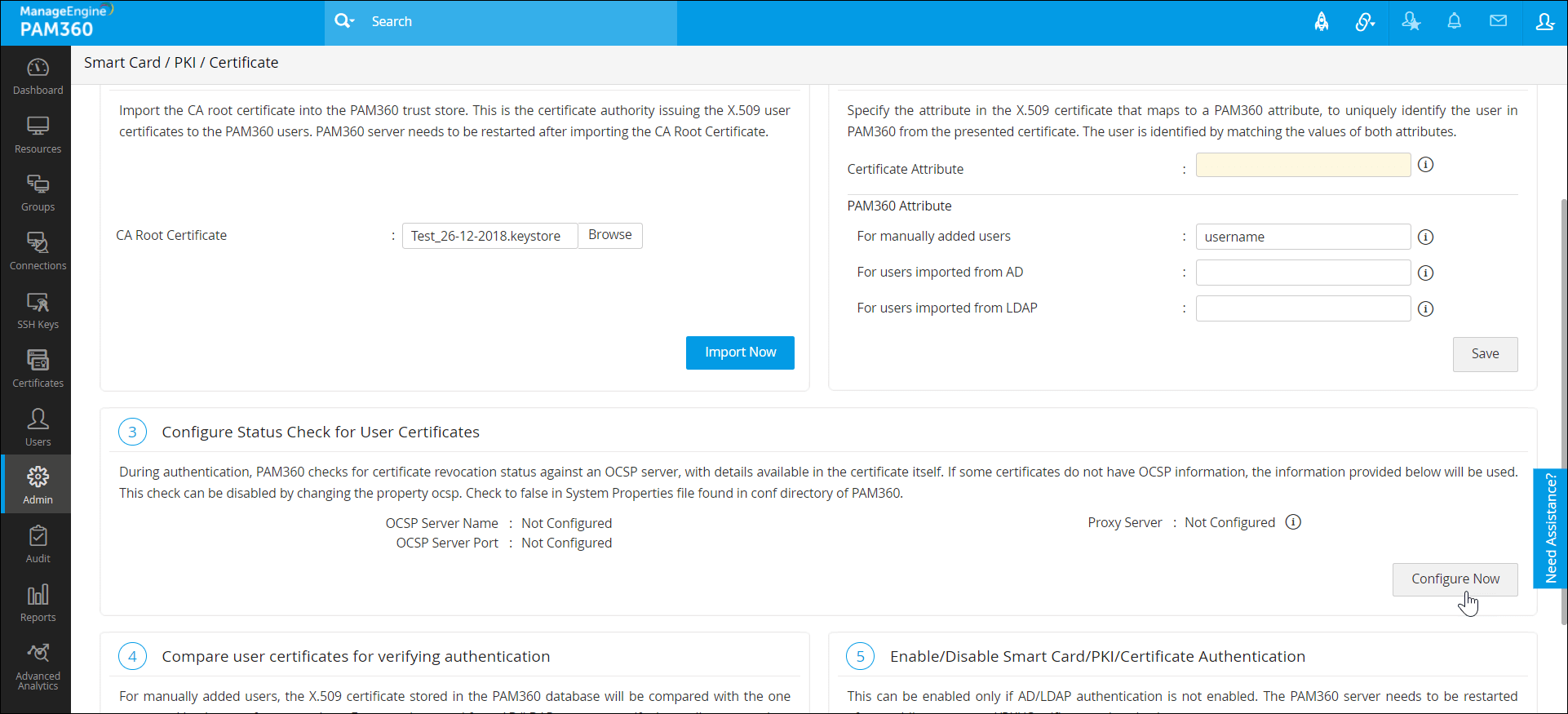
Task: Select Connections in the sidebar
Action: (x=38, y=251)
